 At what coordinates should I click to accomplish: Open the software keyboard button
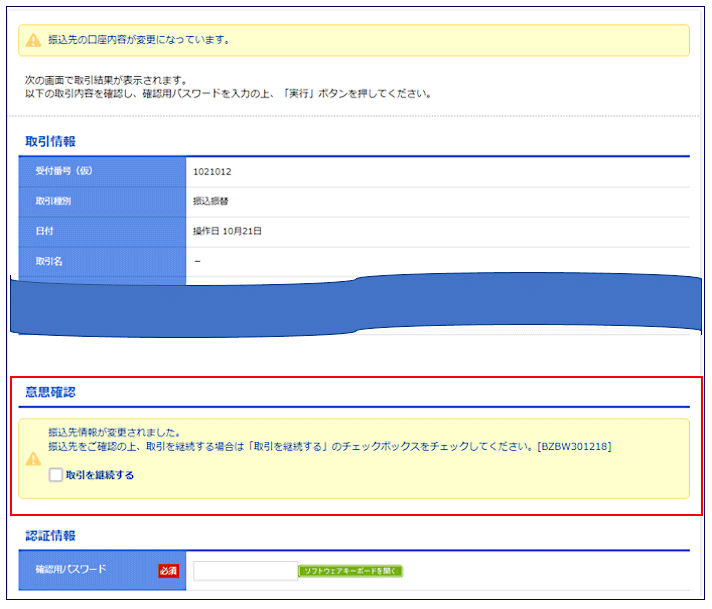(350, 571)
